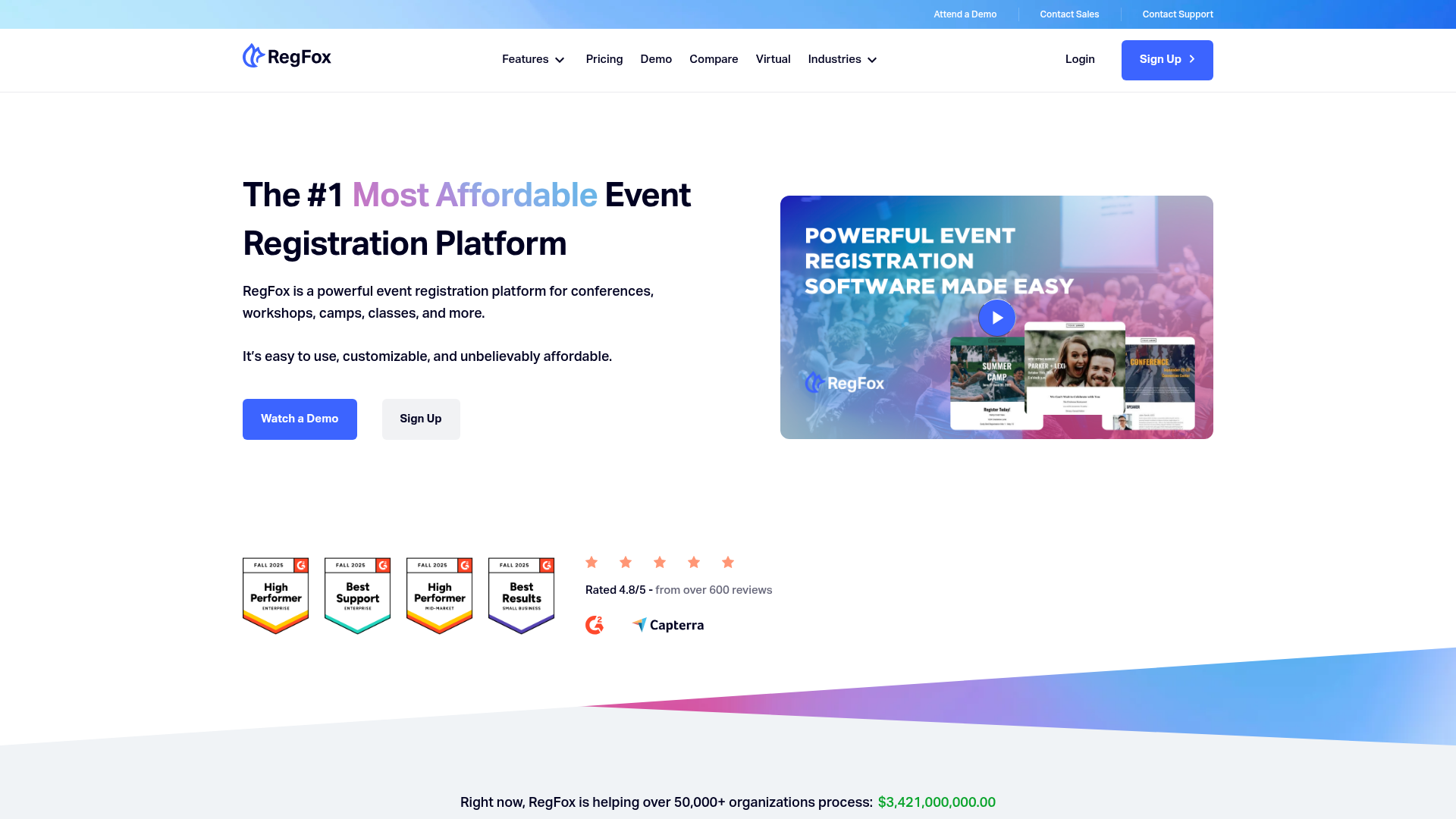The height and width of the screenshot is (819, 1456).
Task: Open the Pricing page
Action: [x=604, y=59]
